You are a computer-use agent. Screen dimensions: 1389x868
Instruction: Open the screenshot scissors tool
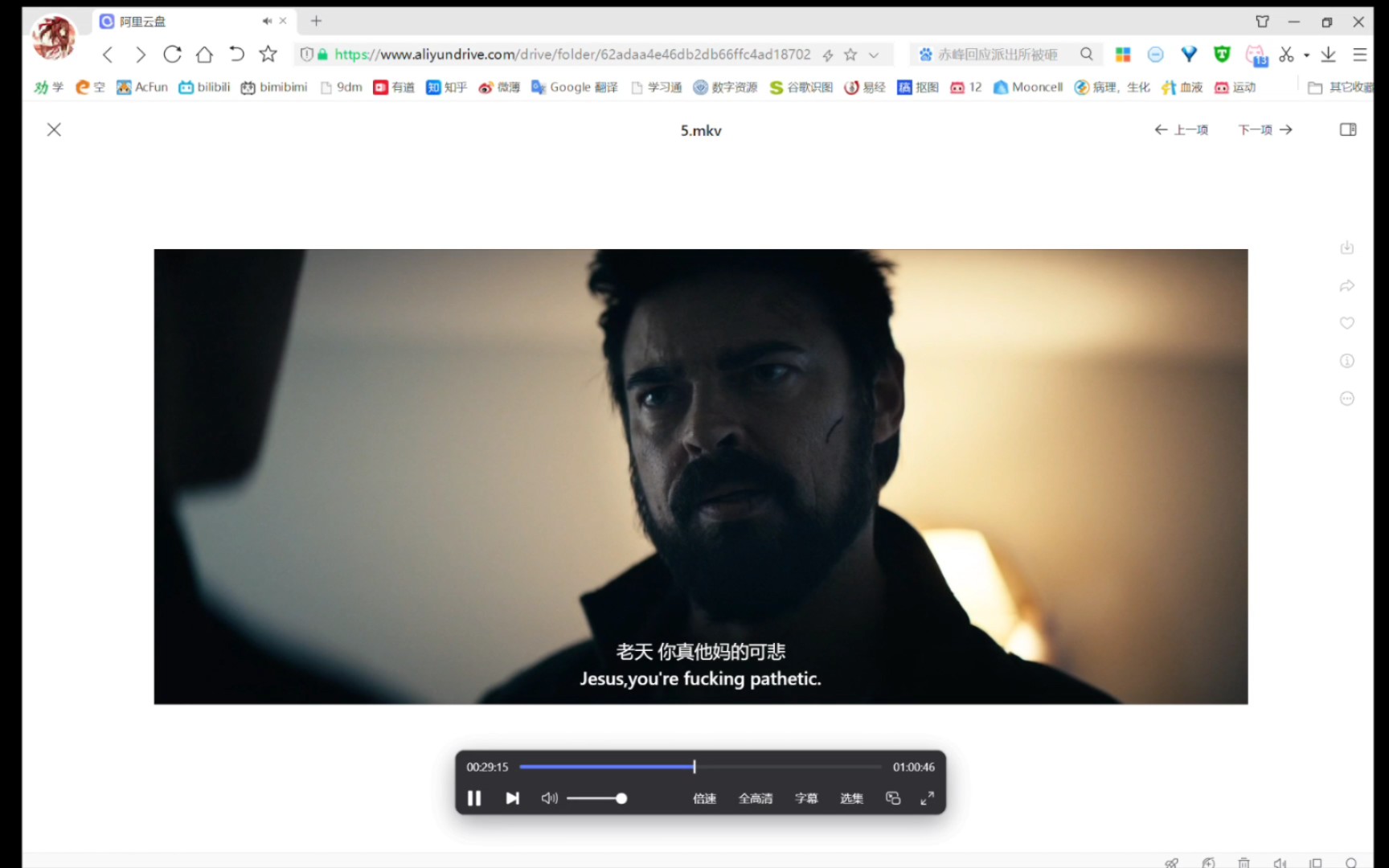[1287, 54]
